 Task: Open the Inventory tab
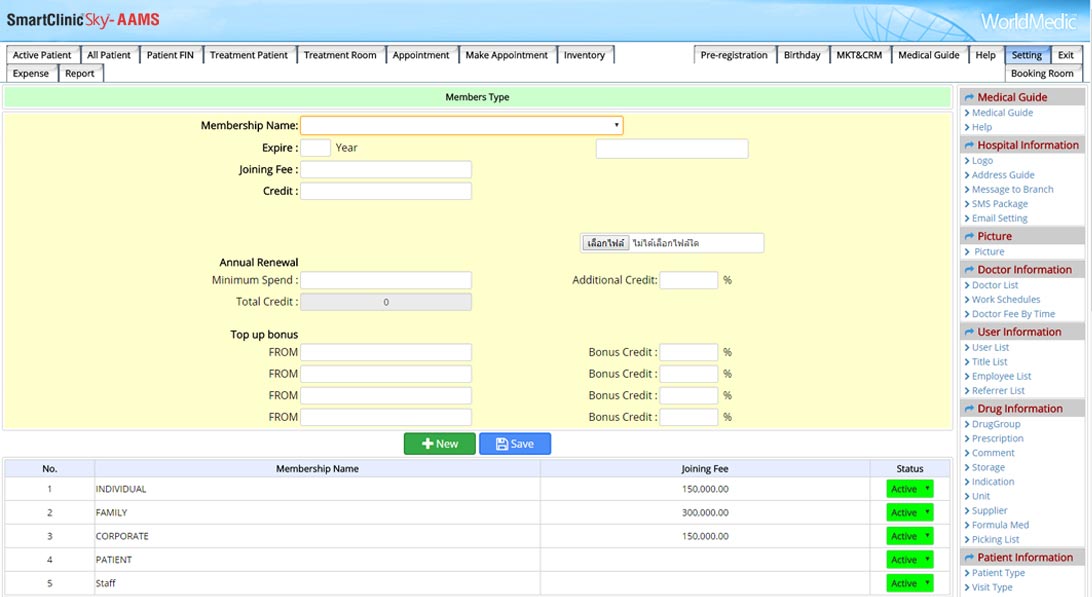(584, 55)
